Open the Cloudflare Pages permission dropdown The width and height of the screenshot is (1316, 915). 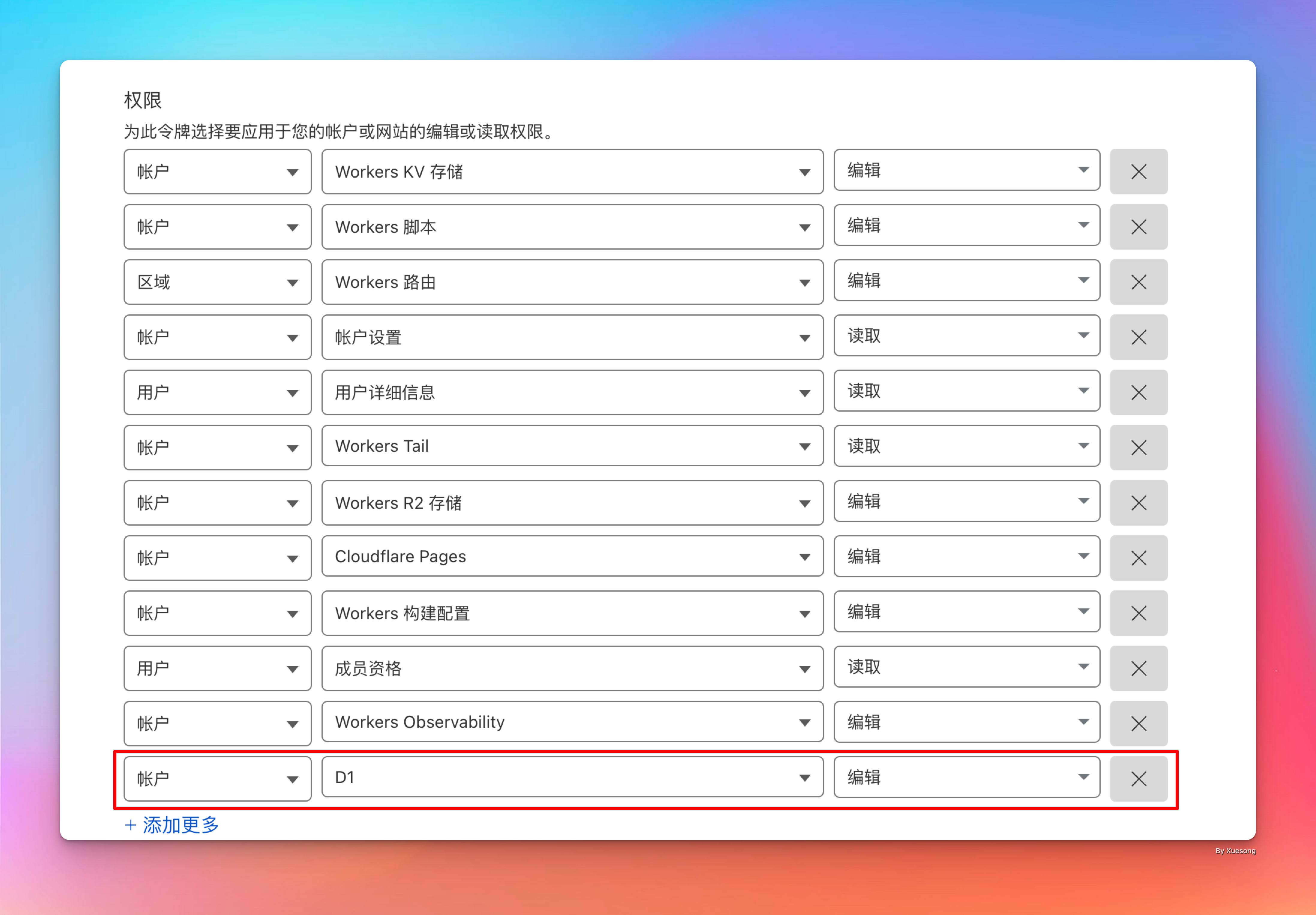(x=573, y=556)
